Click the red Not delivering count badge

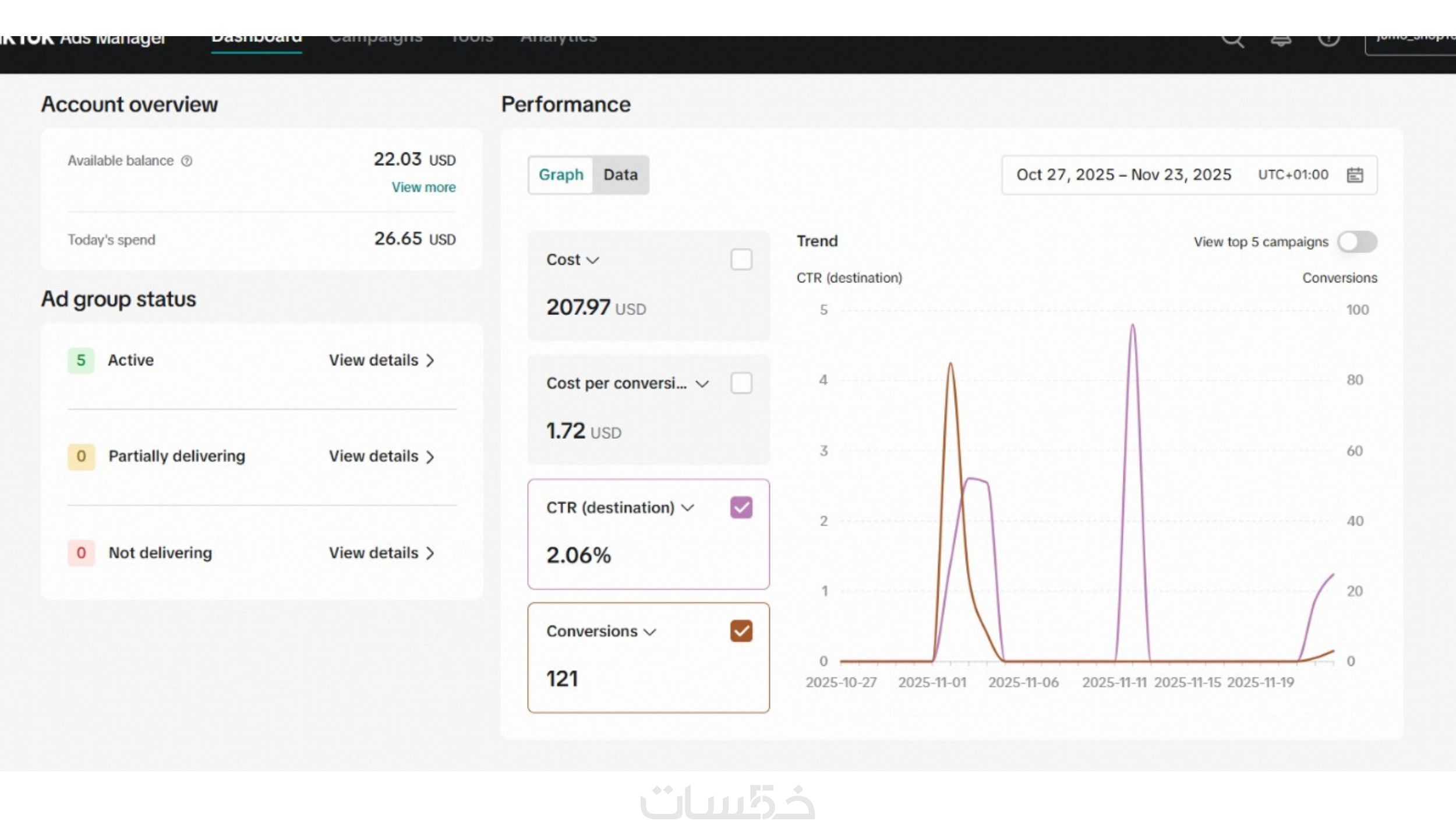[81, 553]
